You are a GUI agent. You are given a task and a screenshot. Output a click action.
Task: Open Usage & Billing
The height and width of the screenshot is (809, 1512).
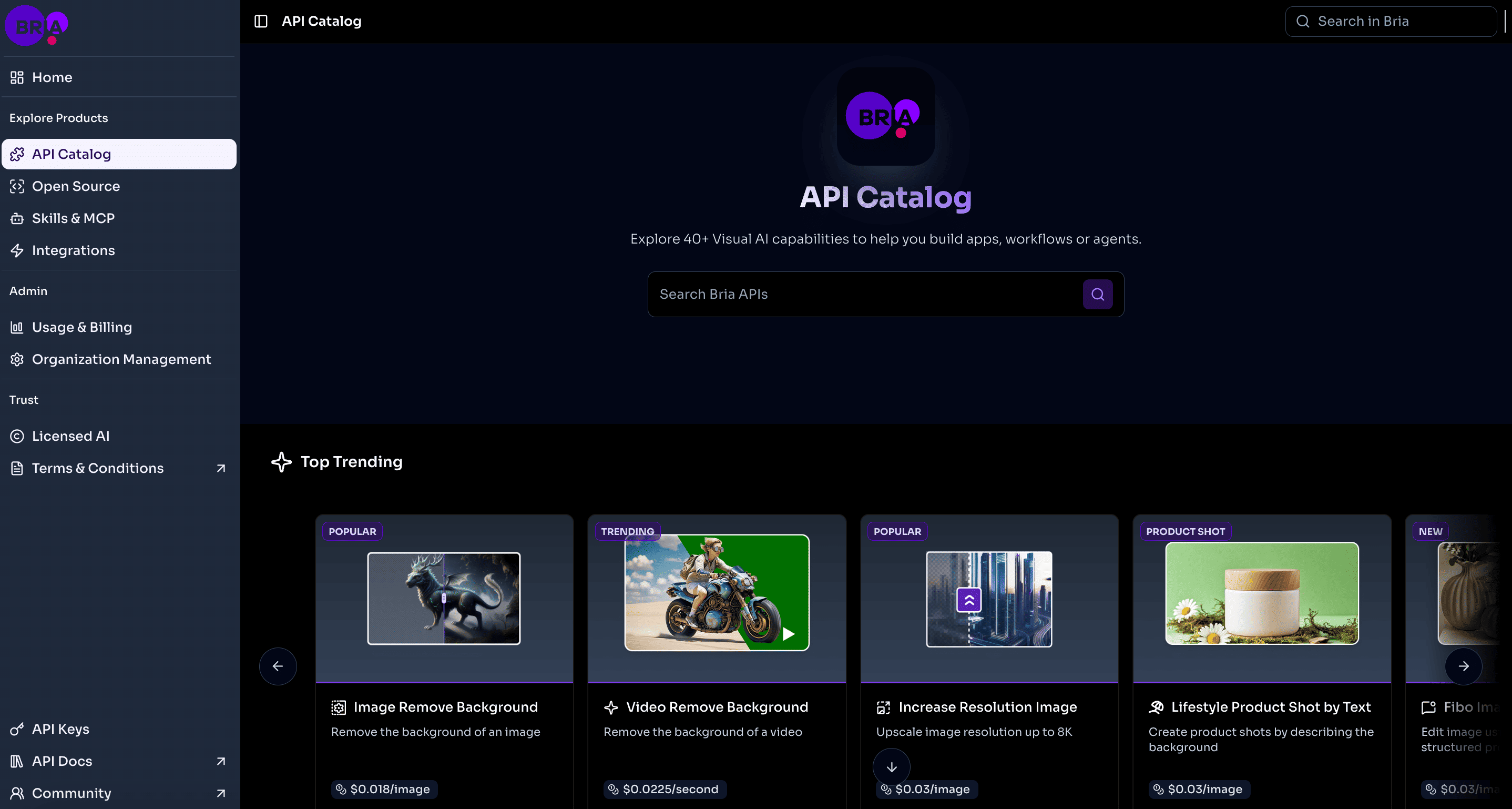119,327
